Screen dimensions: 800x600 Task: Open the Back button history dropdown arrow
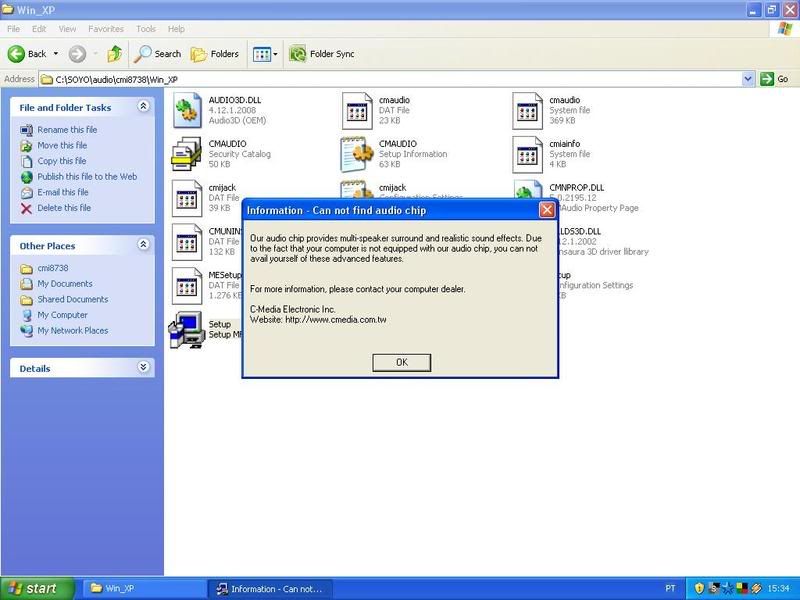pos(56,54)
